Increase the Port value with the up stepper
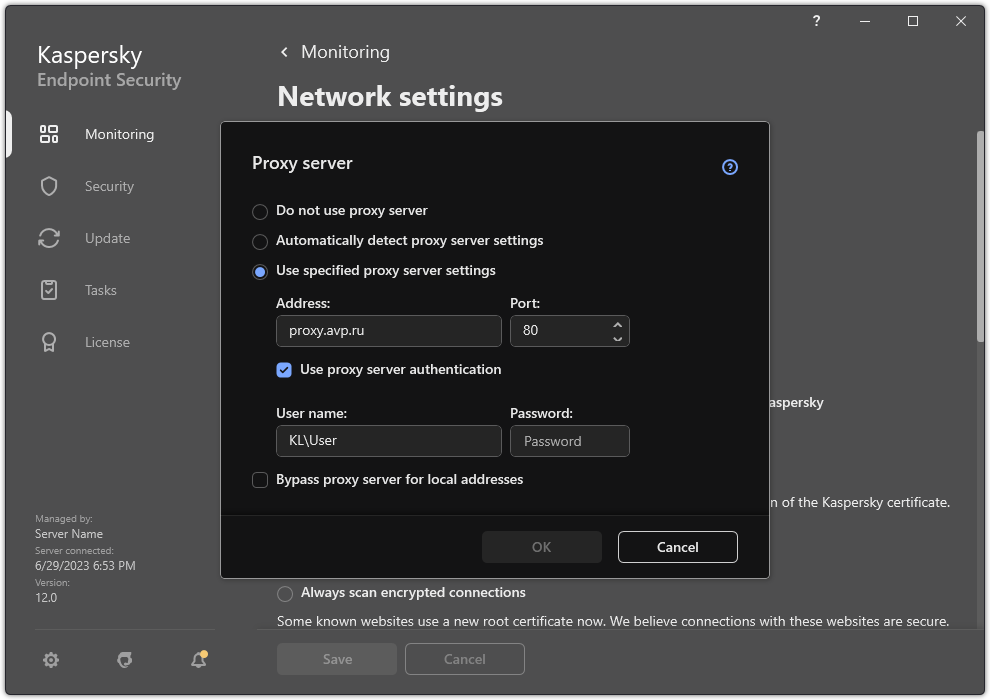Viewport: 990px width, 700px height. coord(617,325)
